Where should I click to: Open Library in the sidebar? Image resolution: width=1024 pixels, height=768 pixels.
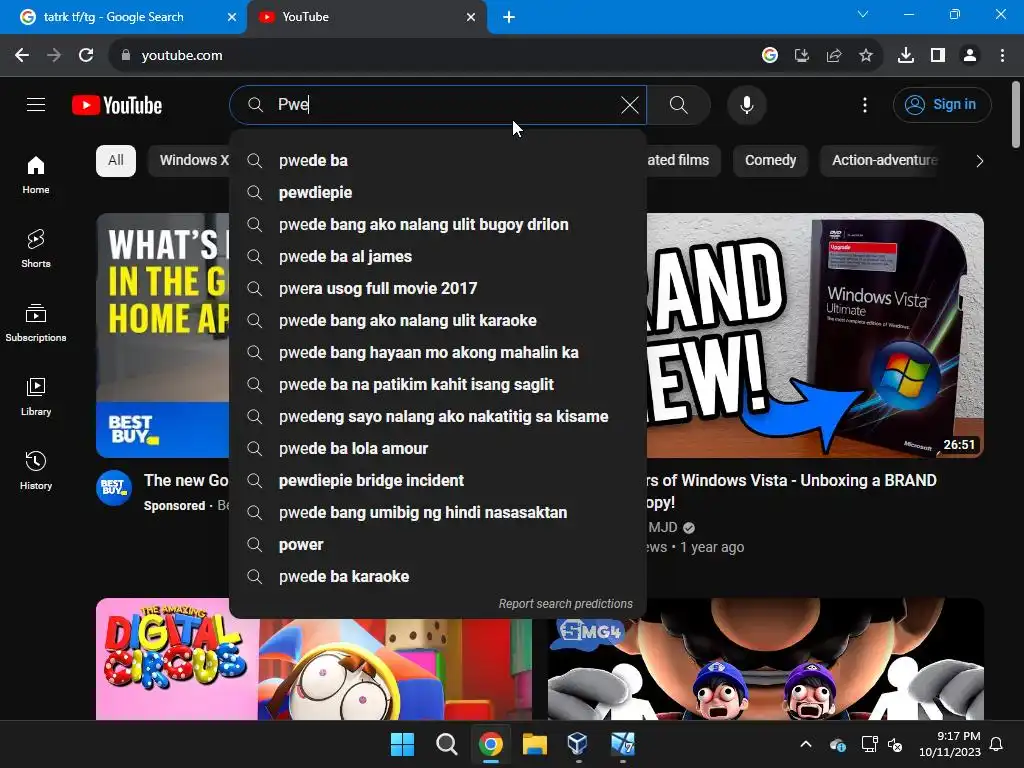pos(36,396)
